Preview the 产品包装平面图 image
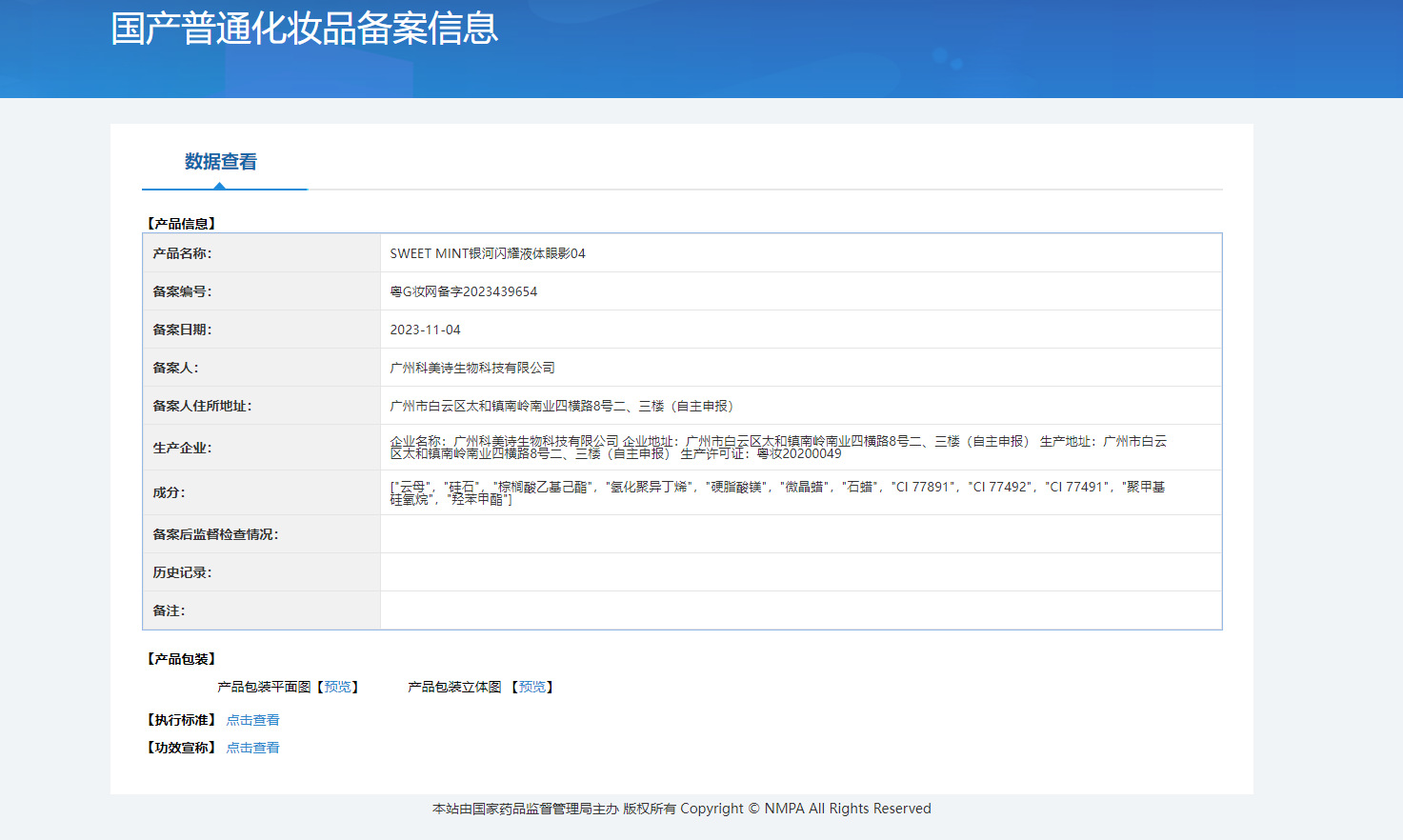 coord(337,687)
